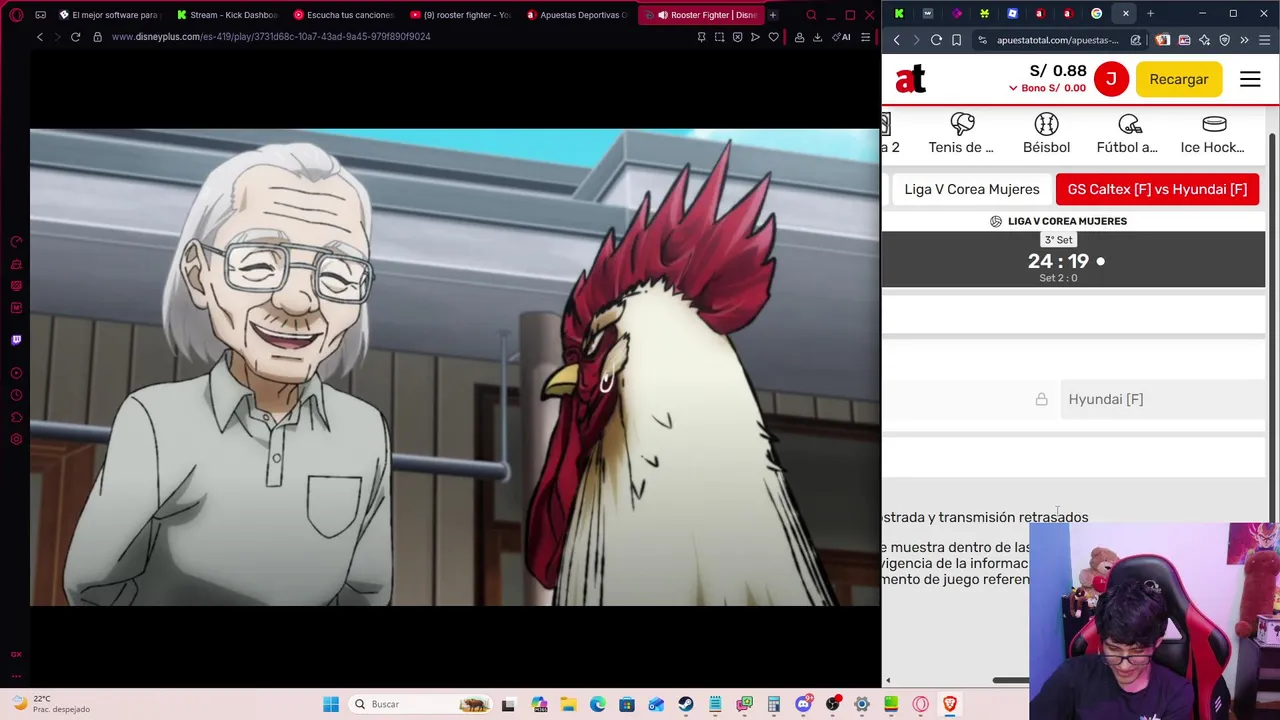Viewport: 1280px width, 720px height.
Task: Click the Rooster Fighter video frame
Action: click(455, 367)
